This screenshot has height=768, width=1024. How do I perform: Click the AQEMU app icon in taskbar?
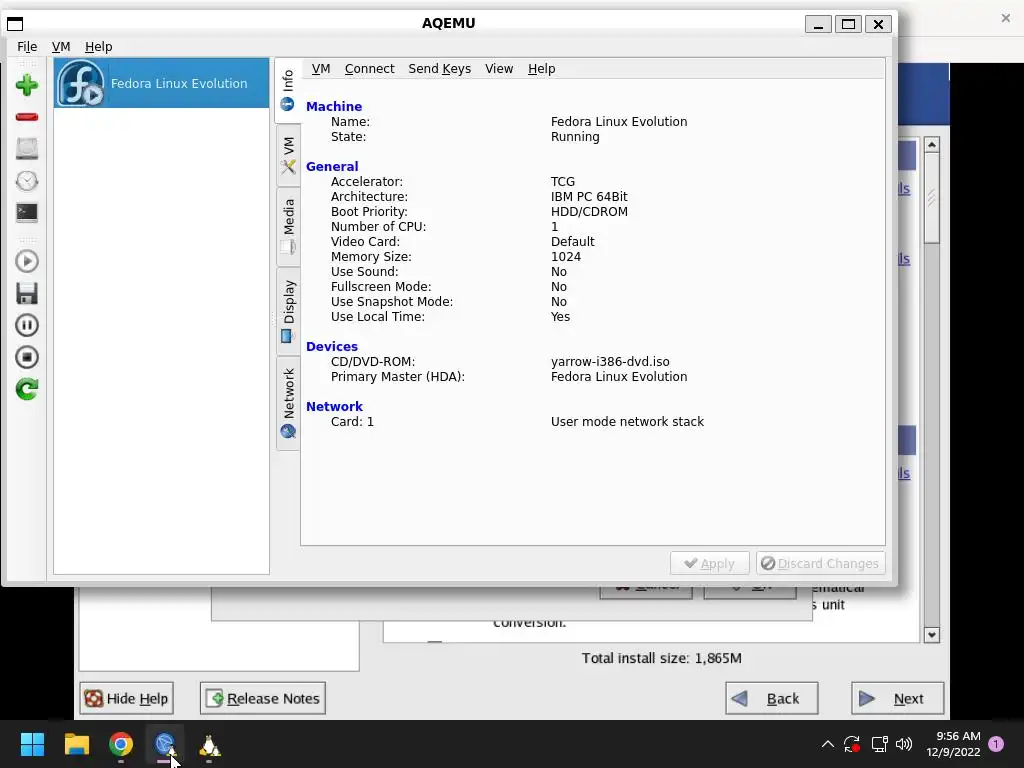pos(165,744)
